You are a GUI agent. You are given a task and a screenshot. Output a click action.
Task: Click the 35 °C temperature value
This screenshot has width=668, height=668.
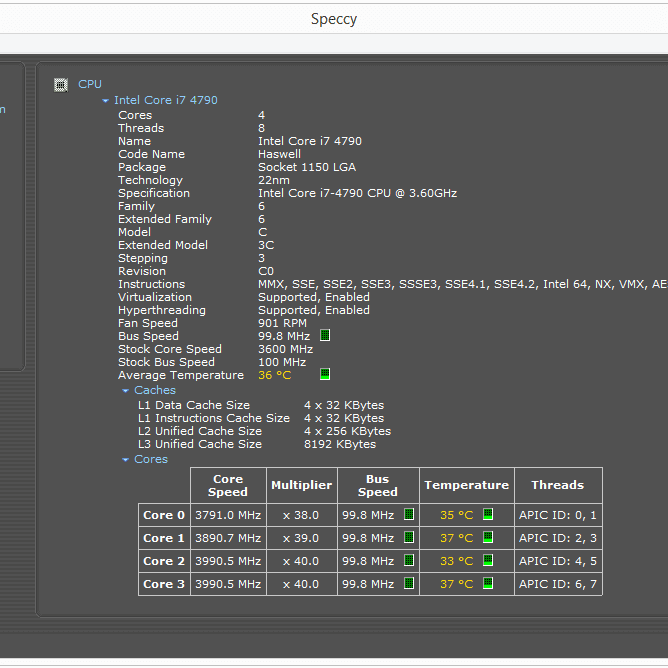coord(457,515)
